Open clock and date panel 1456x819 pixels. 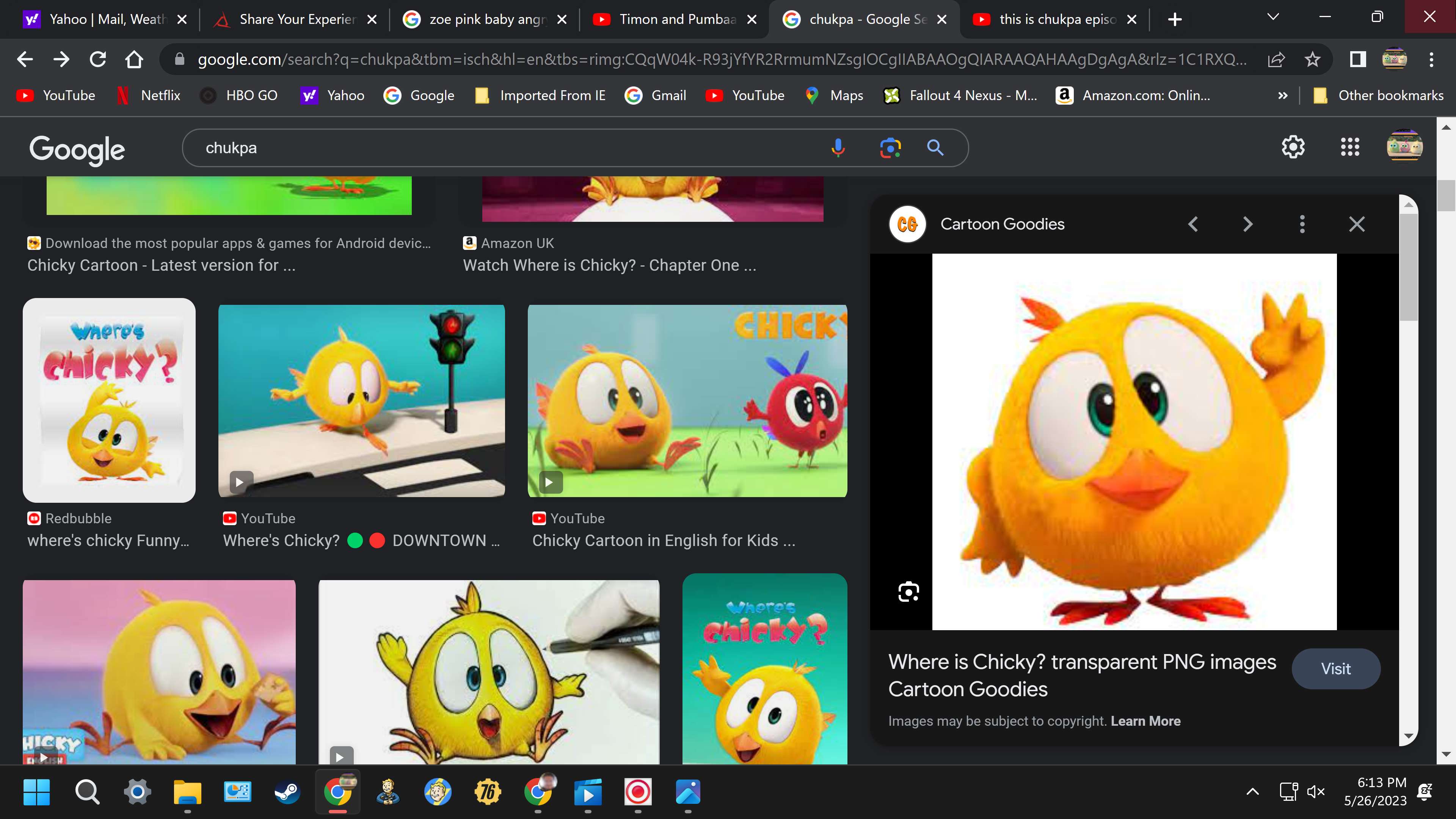(1374, 791)
